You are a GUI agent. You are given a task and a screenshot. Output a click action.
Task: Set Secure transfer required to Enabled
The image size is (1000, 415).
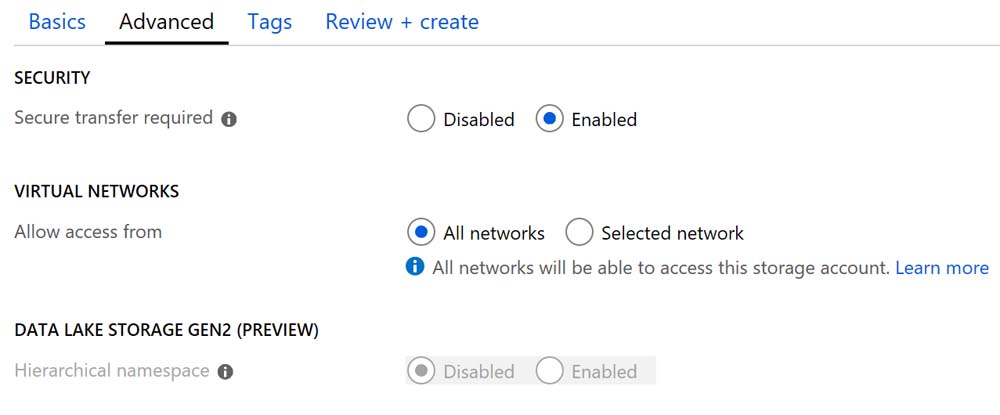(550, 120)
